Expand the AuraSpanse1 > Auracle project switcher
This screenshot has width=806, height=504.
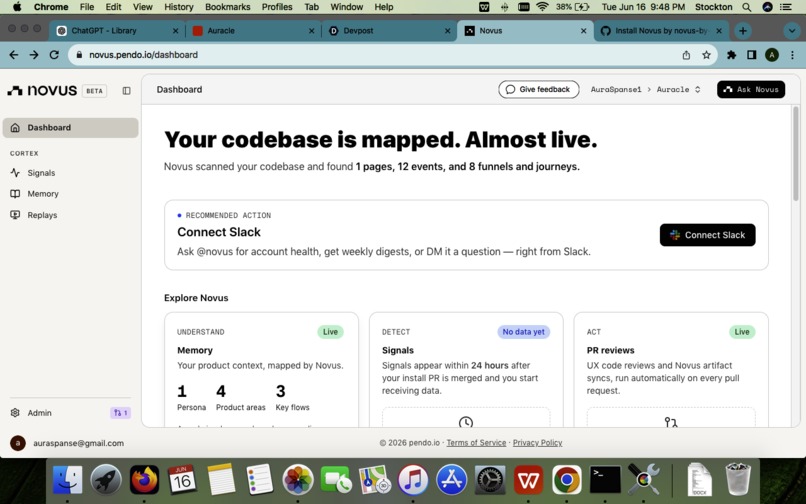(x=645, y=89)
